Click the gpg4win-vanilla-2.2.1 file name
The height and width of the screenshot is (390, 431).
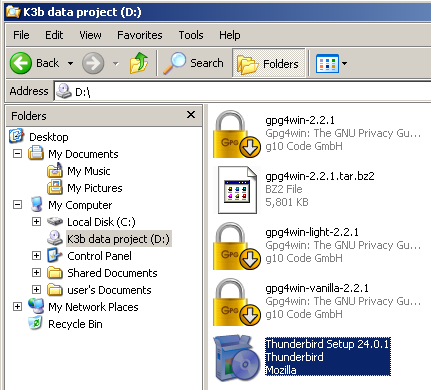pyautogui.click(x=317, y=288)
